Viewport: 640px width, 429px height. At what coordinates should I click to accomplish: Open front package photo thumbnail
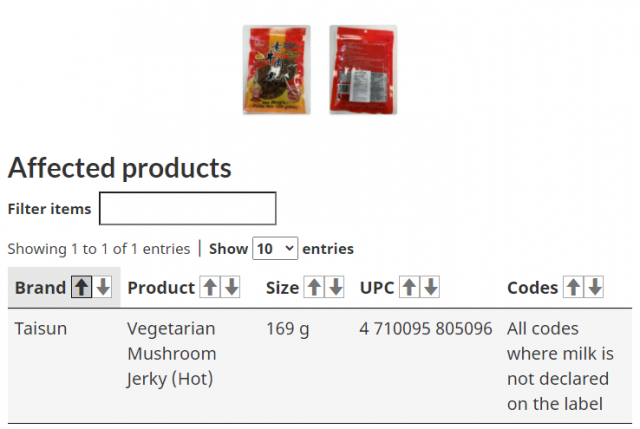point(276,69)
